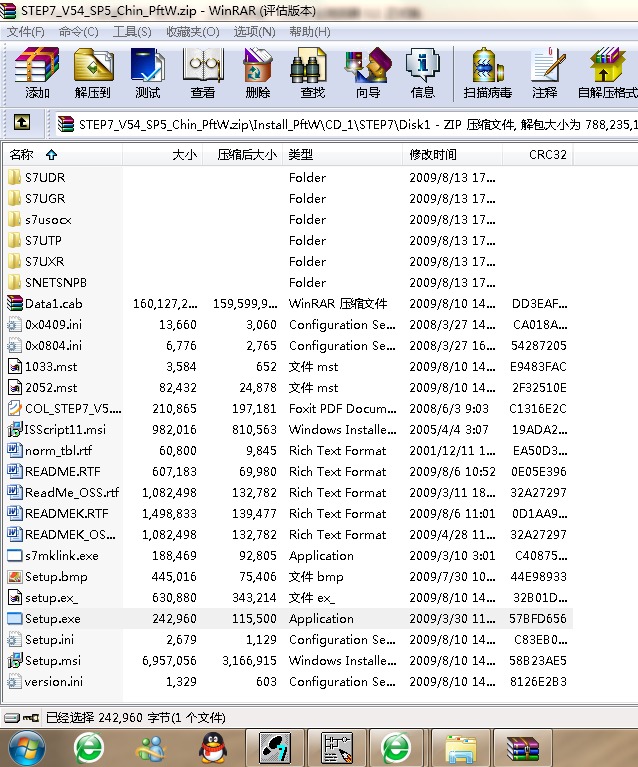
Task: Click the 扫描病毒 (Virus Scan) toolbar icon
Action: click(x=487, y=73)
